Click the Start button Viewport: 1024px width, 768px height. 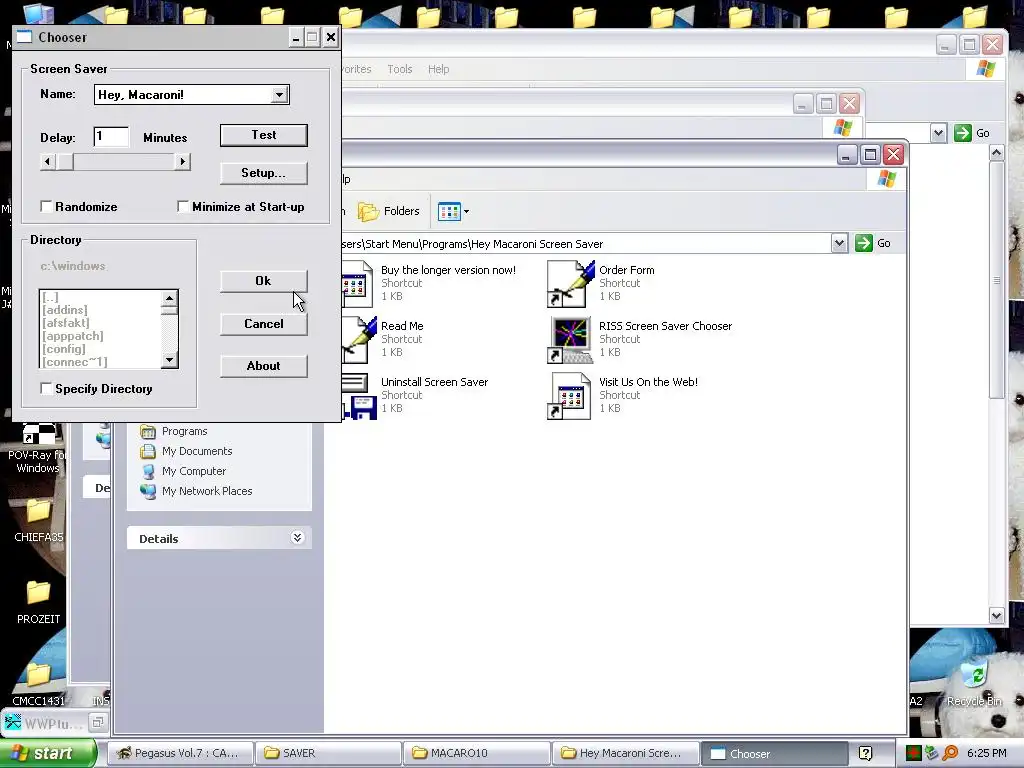49,753
